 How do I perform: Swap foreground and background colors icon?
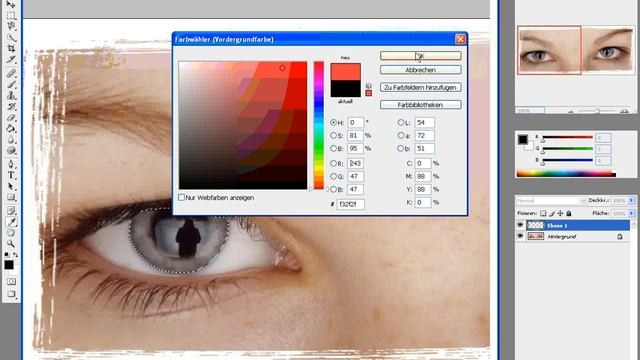(15, 255)
